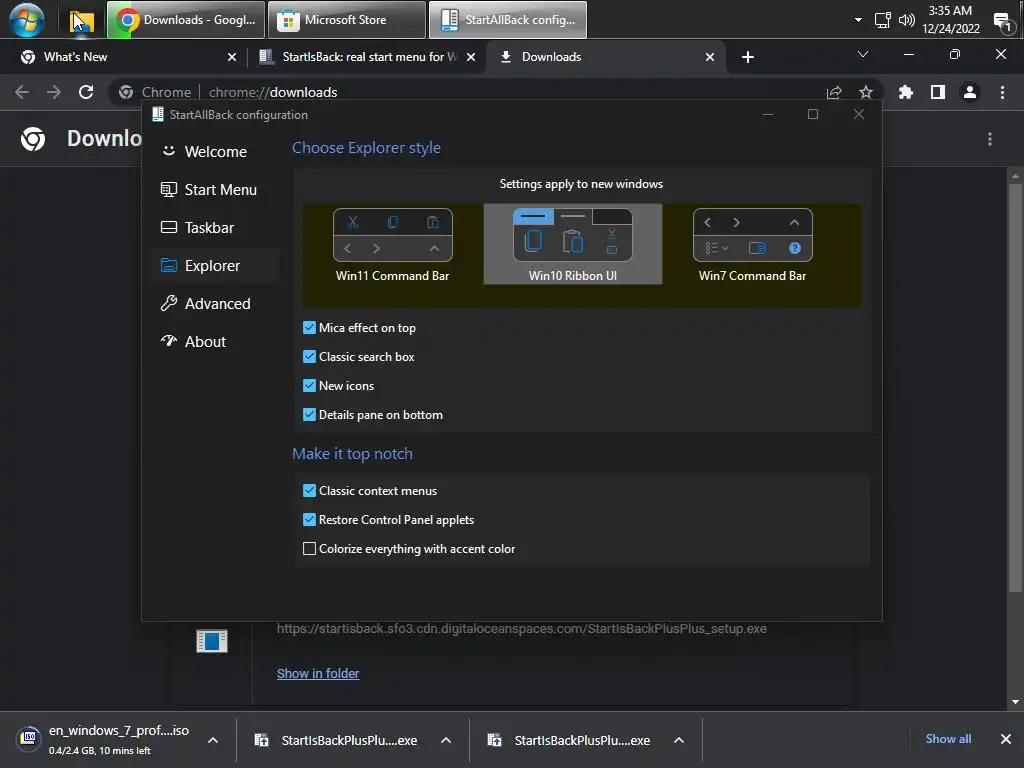Image resolution: width=1024 pixels, height=768 pixels.
Task: Switch to Downloads Google Chrome taskbar button
Action: tap(186, 20)
